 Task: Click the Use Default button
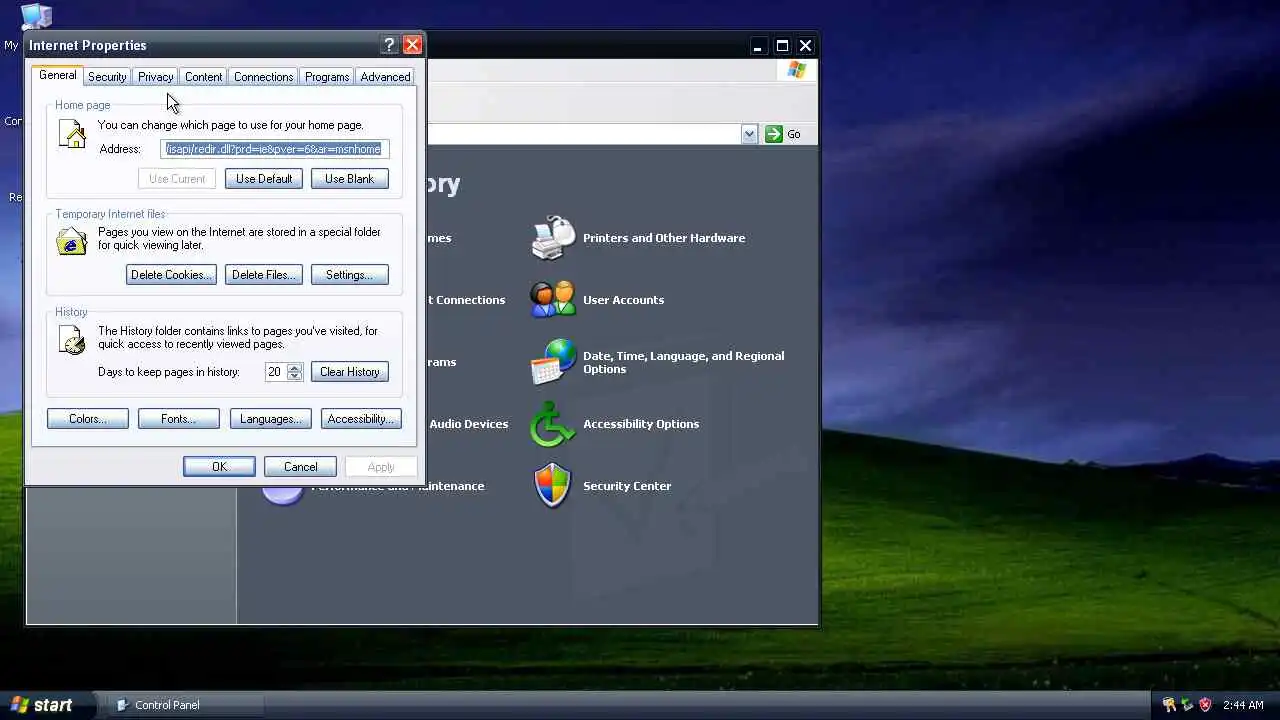[x=264, y=179]
